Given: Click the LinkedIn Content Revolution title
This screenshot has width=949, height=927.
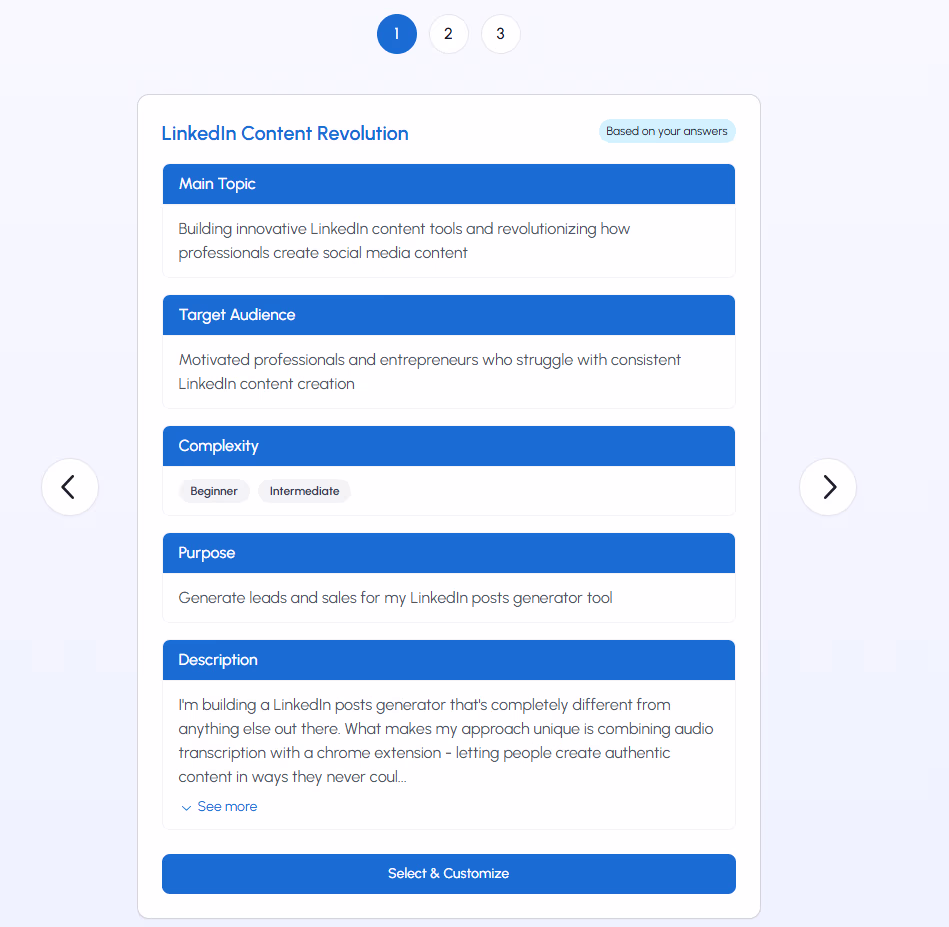Looking at the screenshot, I should pyautogui.click(x=285, y=134).
